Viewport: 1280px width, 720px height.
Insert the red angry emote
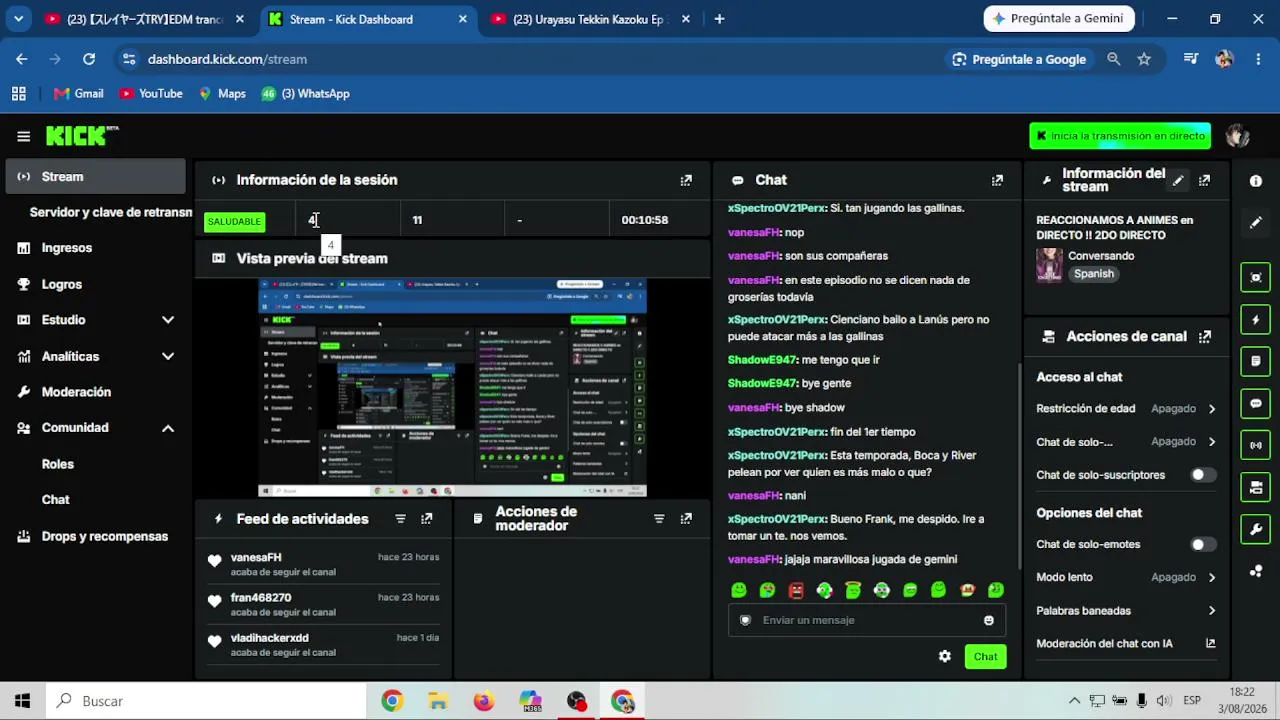coord(796,591)
